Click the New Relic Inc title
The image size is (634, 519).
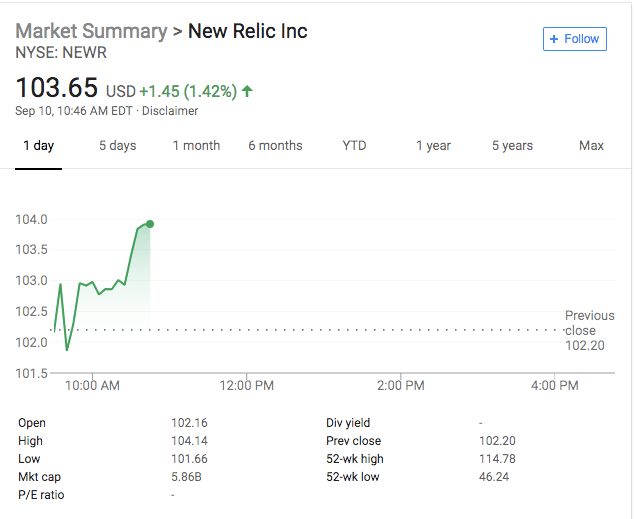tap(248, 31)
